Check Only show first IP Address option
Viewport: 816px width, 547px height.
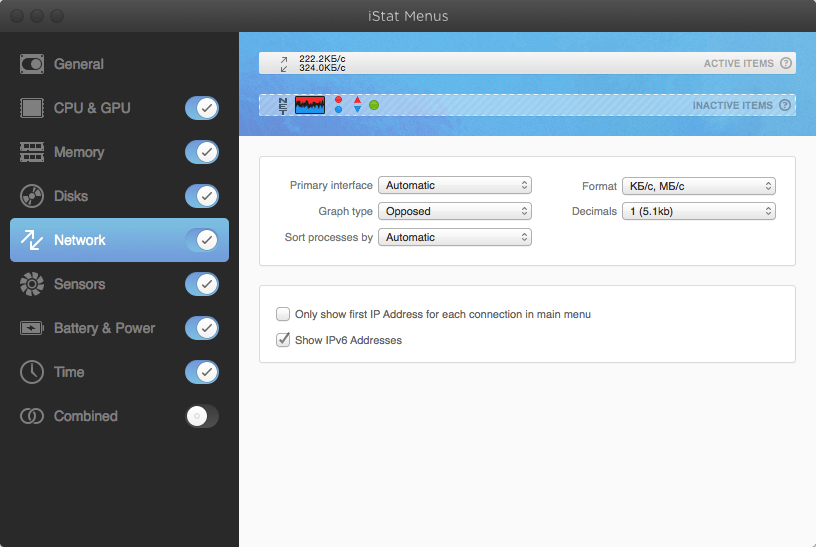pos(283,314)
